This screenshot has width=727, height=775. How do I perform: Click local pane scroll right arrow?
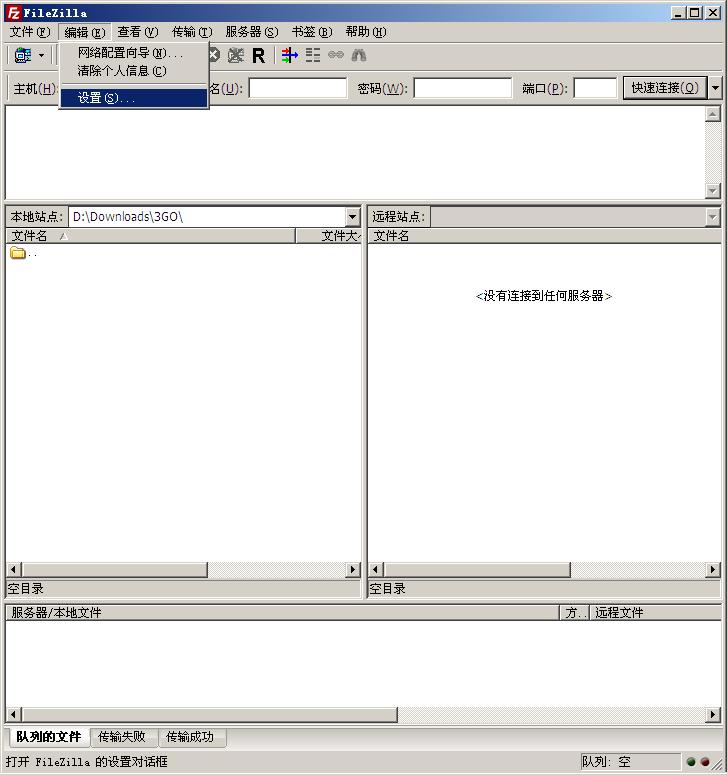pos(352,569)
